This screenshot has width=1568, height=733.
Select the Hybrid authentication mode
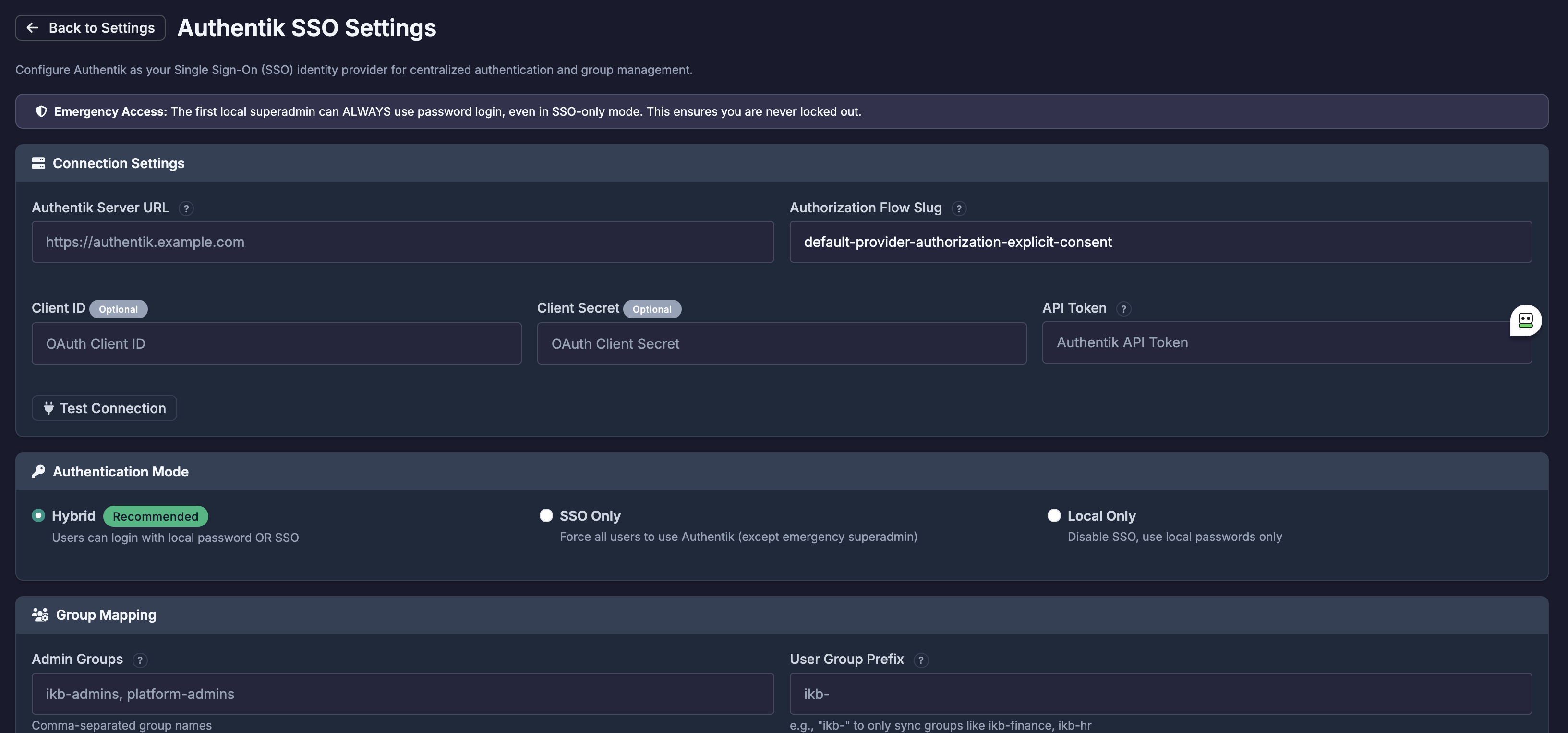pyautogui.click(x=38, y=516)
